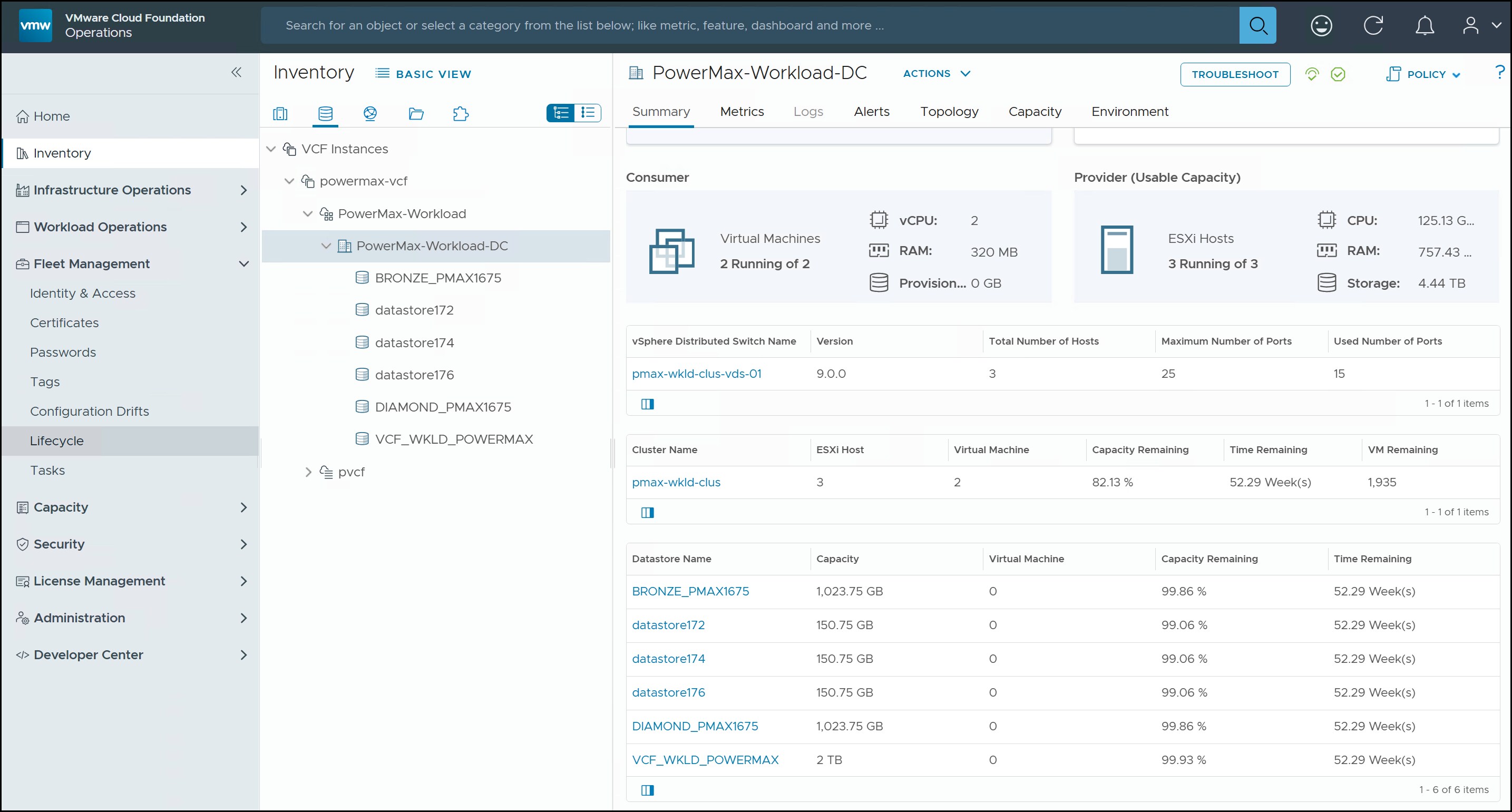This screenshot has height=812, width=1512.
Task: Open column chooser for cluster table
Action: click(x=647, y=512)
